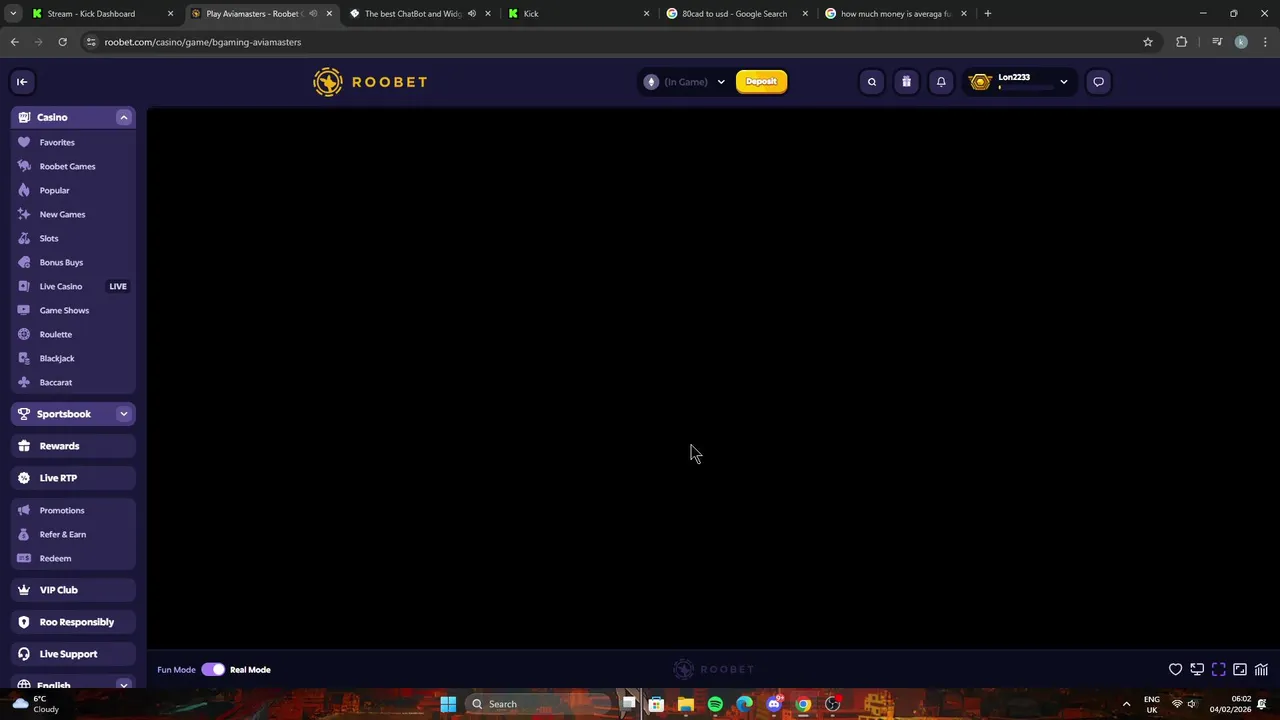This screenshot has height=720, width=1280.
Task: Bookmark this page with the star icon
Action: (x=1148, y=42)
